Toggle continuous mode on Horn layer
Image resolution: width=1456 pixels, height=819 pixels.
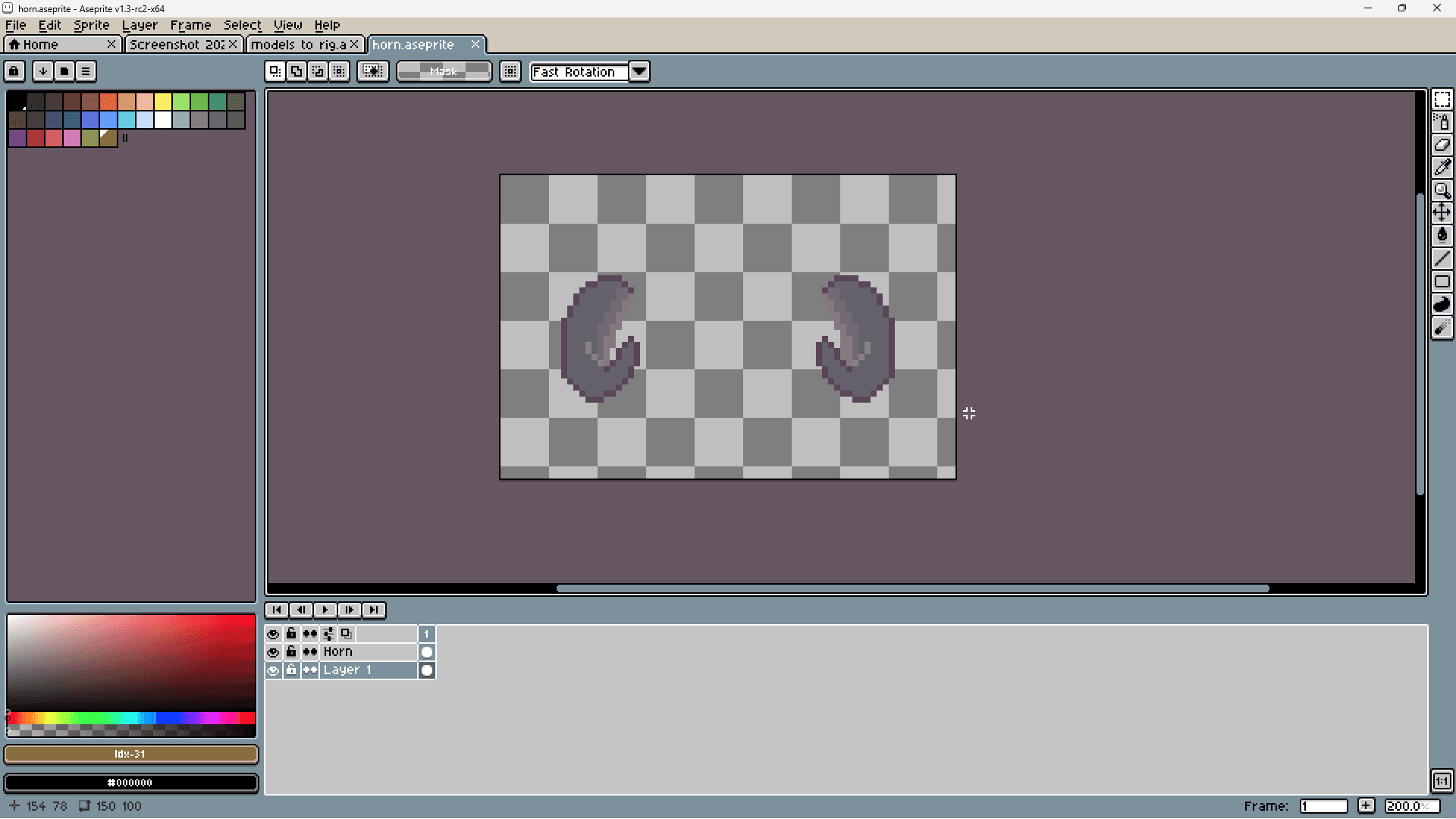tap(310, 652)
